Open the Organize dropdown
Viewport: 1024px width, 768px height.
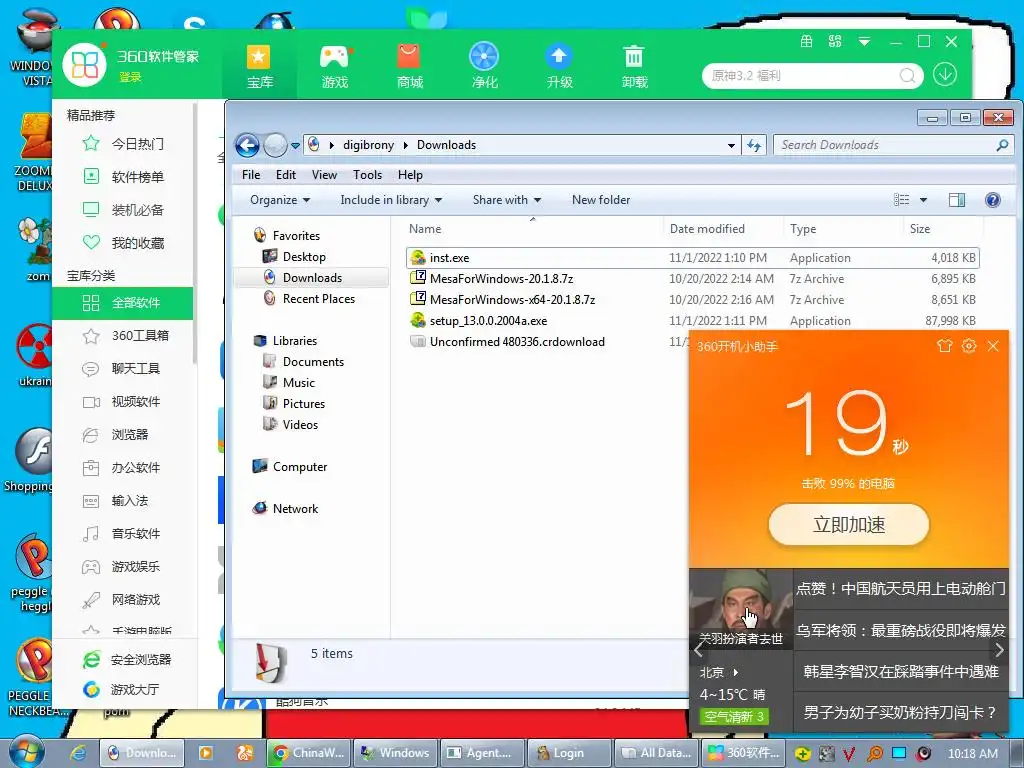tap(280, 200)
